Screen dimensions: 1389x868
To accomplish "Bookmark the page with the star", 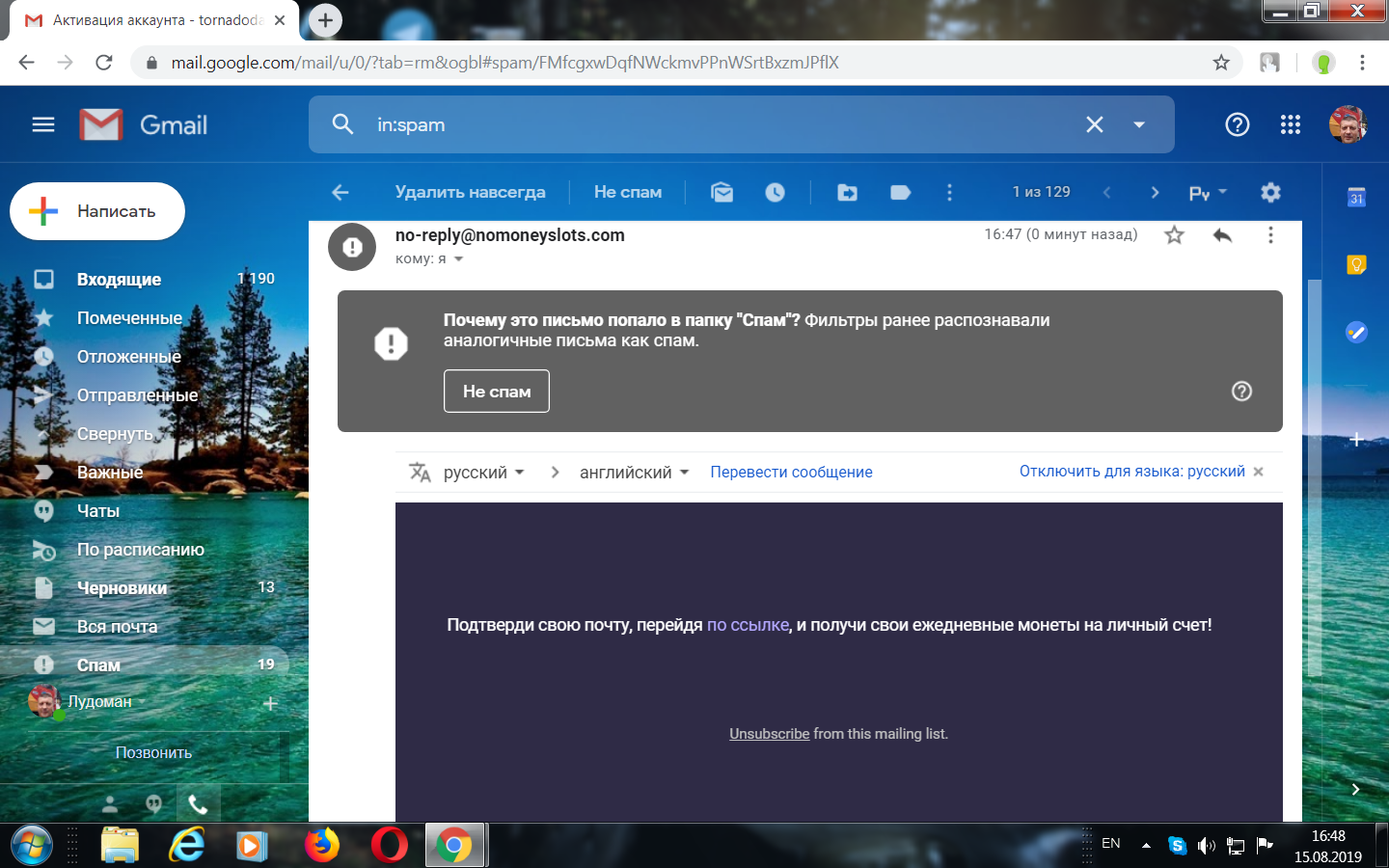I will [1221, 63].
